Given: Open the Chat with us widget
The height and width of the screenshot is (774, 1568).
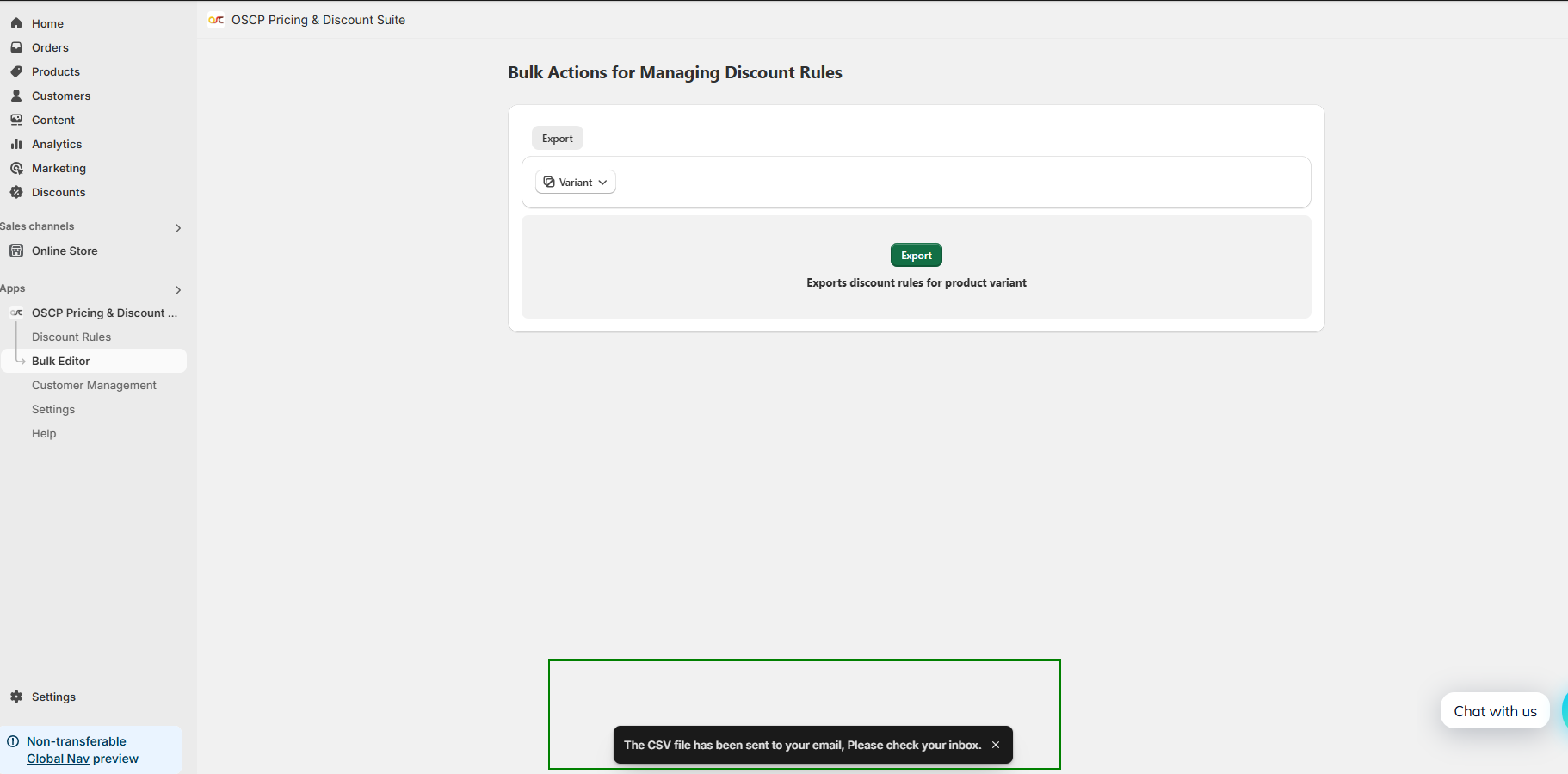Looking at the screenshot, I should pyautogui.click(x=1494, y=711).
